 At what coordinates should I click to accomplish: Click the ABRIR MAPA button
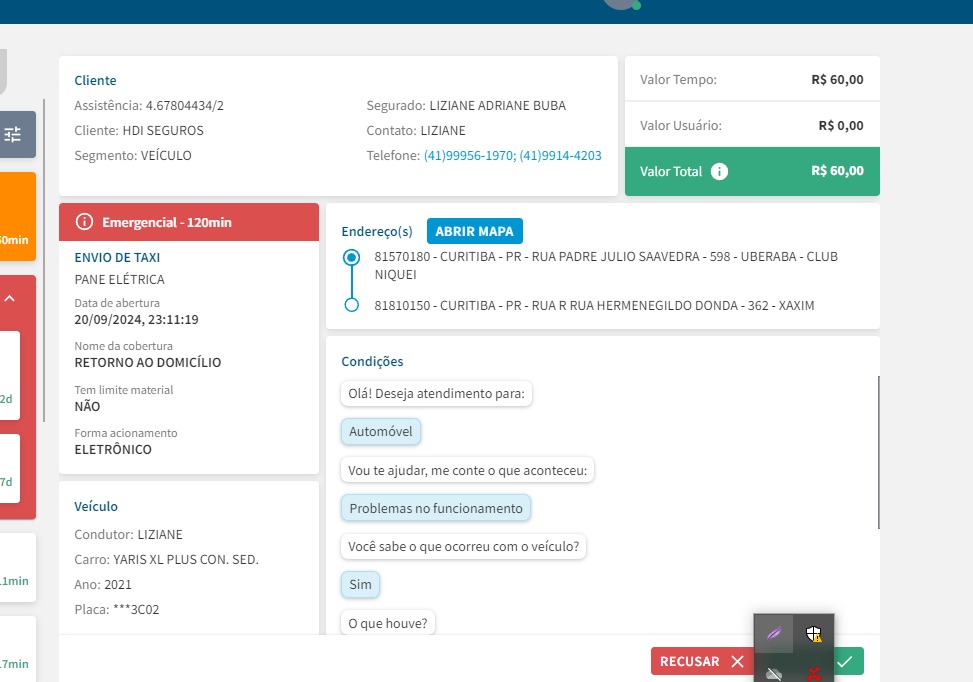[475, 231]
